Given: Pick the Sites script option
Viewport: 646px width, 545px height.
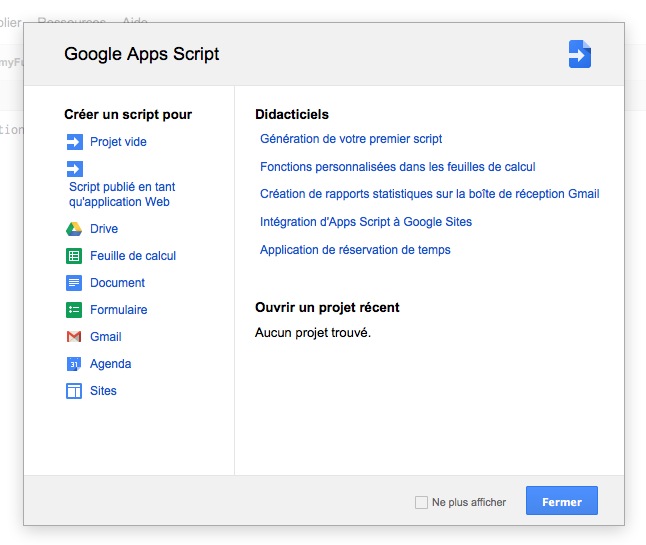Looking at the screenshot, I should pyautogui.click(x=103, y=391).
